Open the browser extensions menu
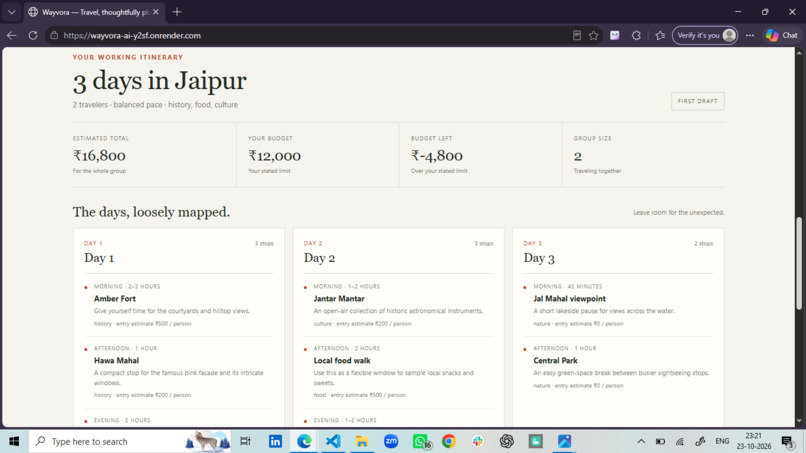806x453 pixels. coord(636,35)
